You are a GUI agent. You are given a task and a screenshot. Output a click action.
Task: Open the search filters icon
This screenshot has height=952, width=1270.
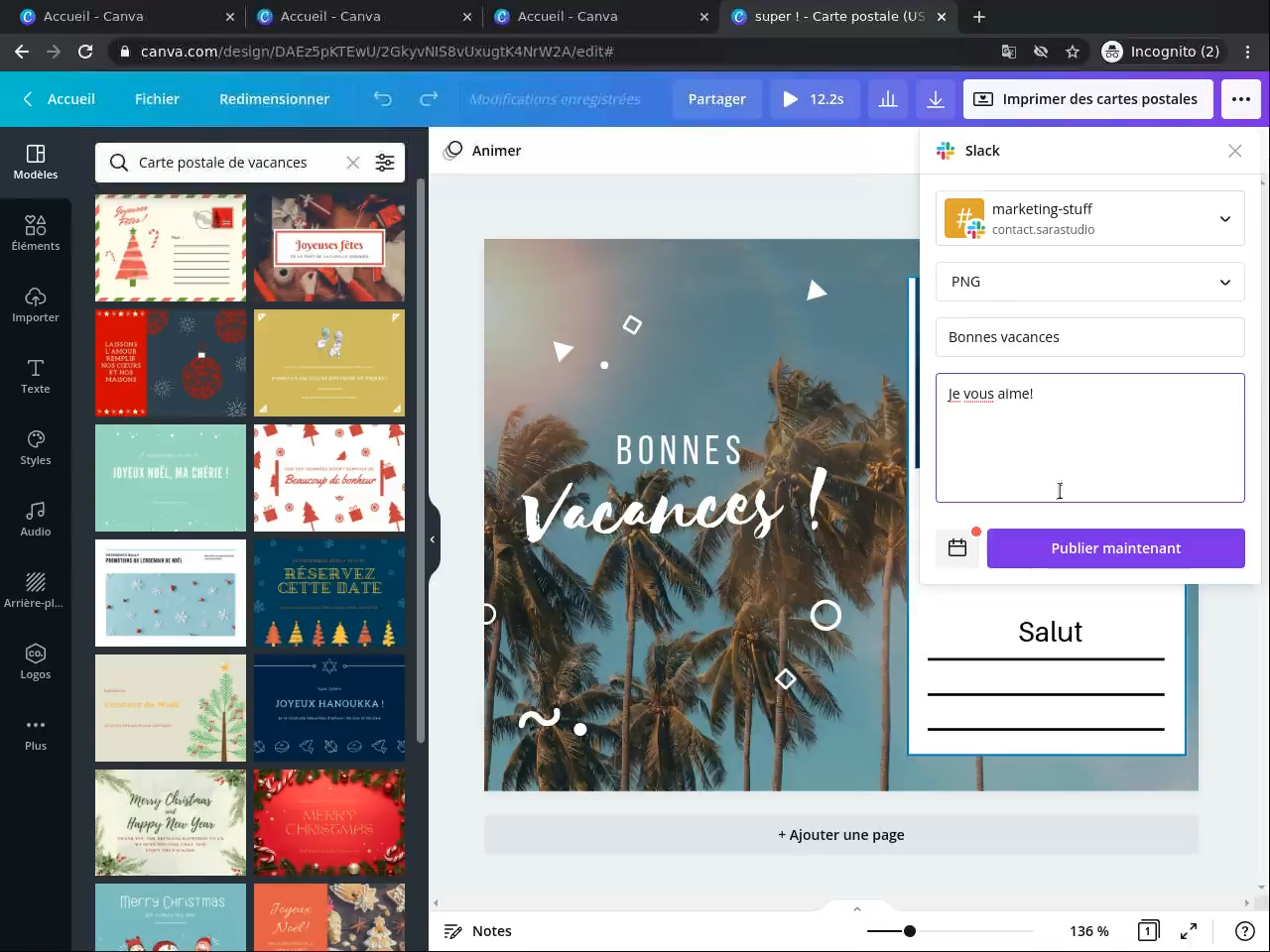click(385, 163)
